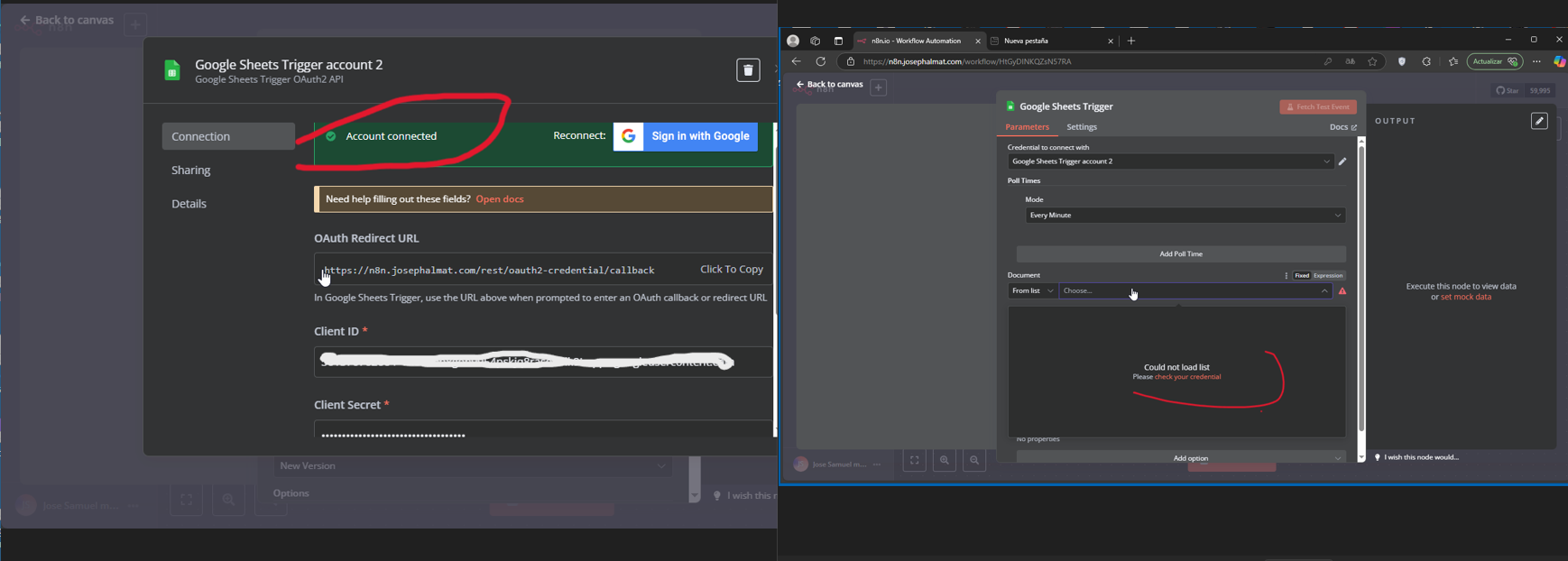Add page to favorites star

point(1373,61)
